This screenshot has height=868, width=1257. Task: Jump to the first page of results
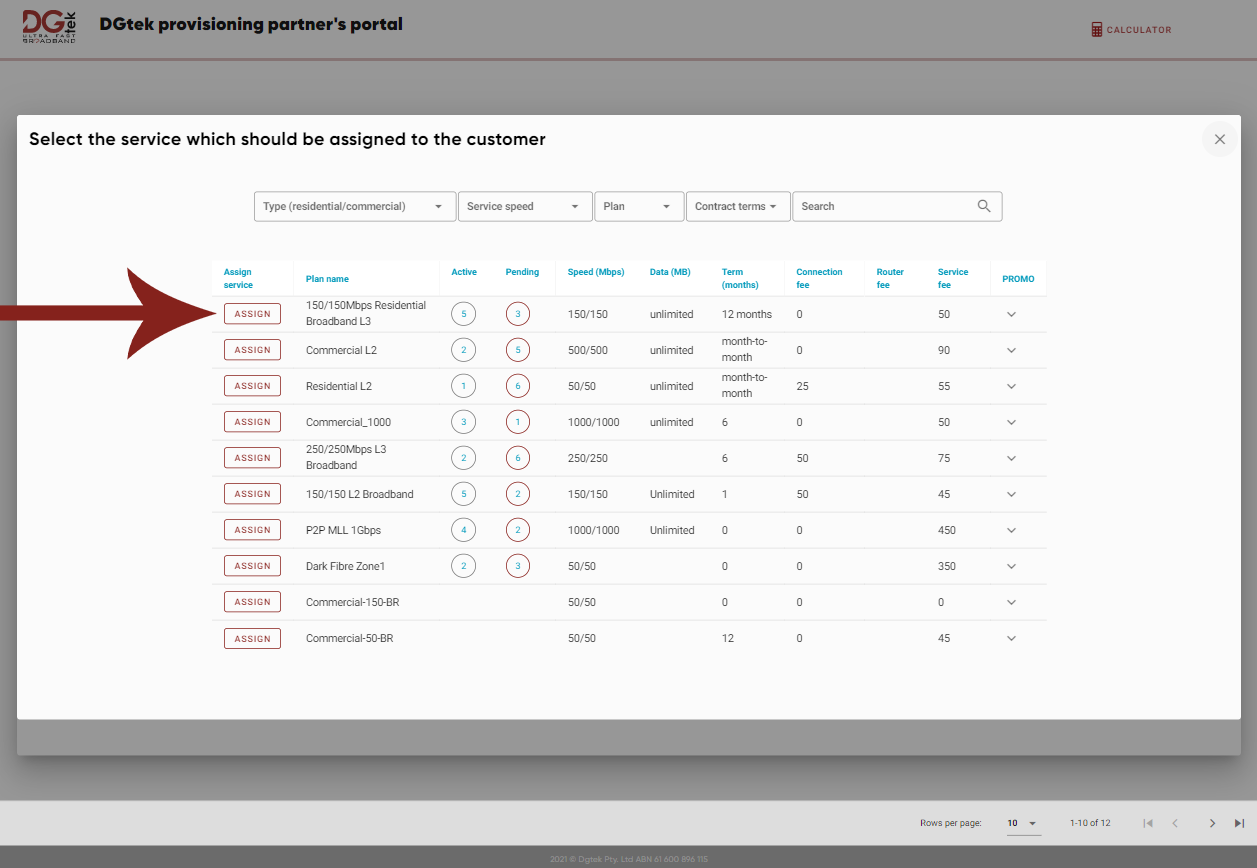[x=1148, y=823]
